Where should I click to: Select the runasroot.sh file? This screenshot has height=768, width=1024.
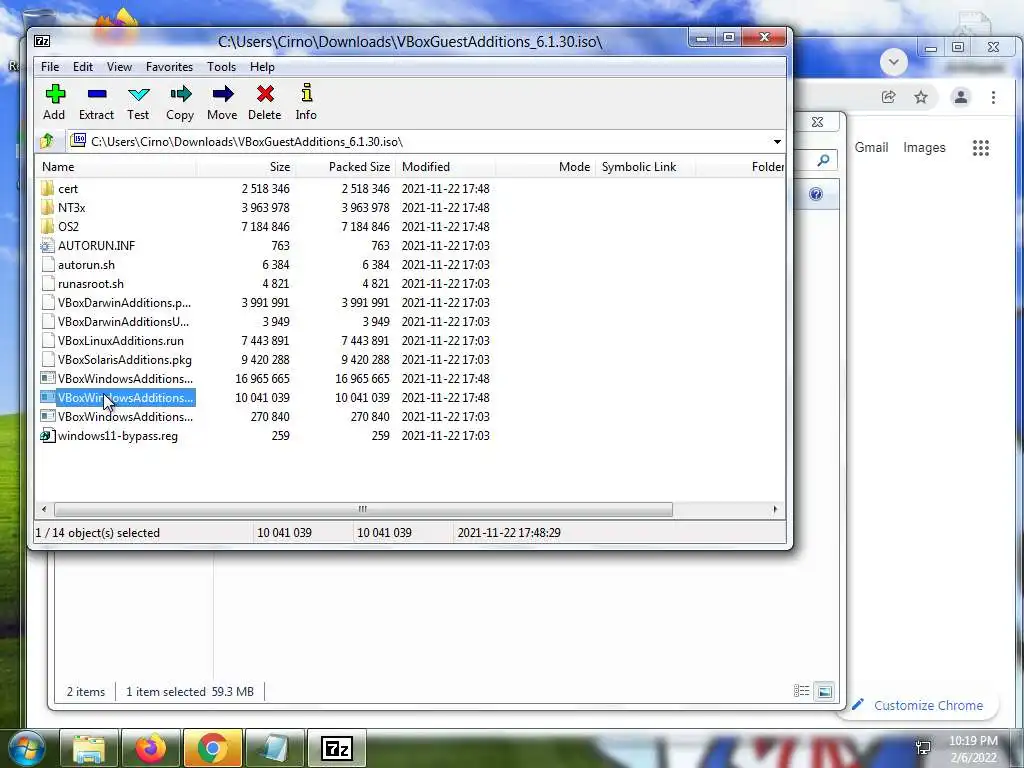click(x=91, y=283)
